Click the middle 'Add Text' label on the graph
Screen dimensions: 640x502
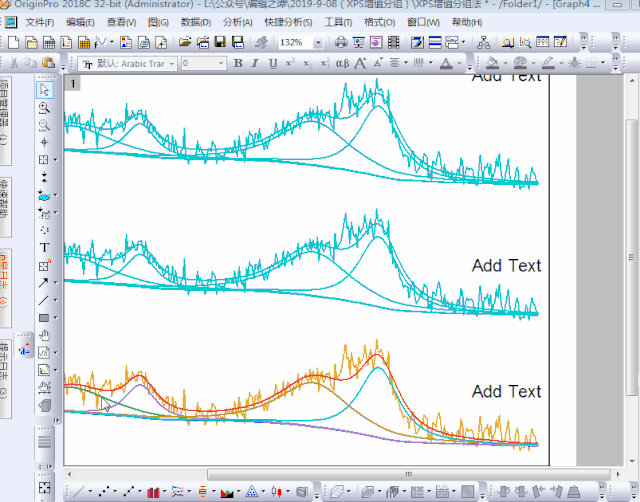pyautogui.click(x=506, y=265)
